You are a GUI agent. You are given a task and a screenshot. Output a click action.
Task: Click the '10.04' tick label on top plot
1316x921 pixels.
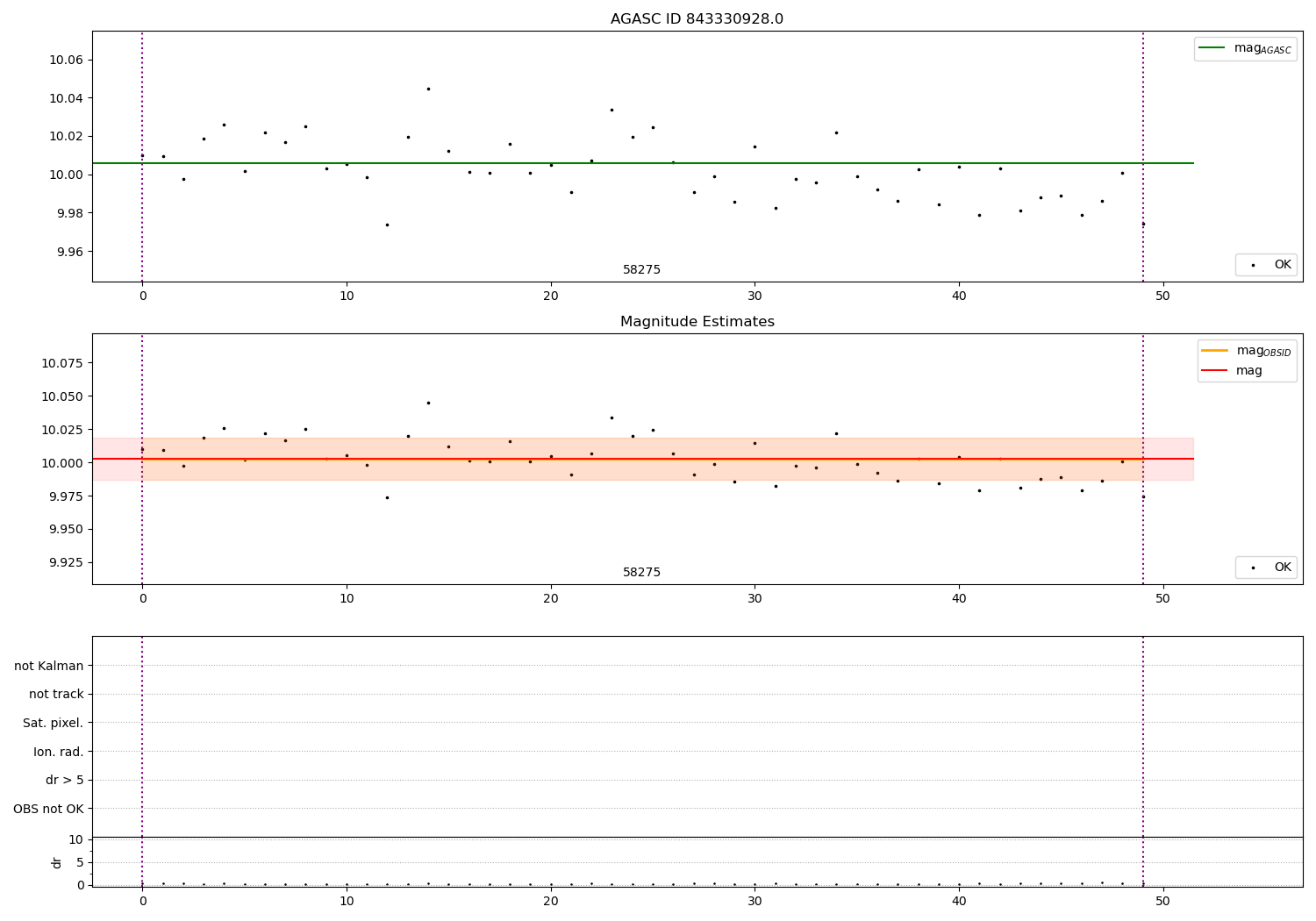coord(66,98)
